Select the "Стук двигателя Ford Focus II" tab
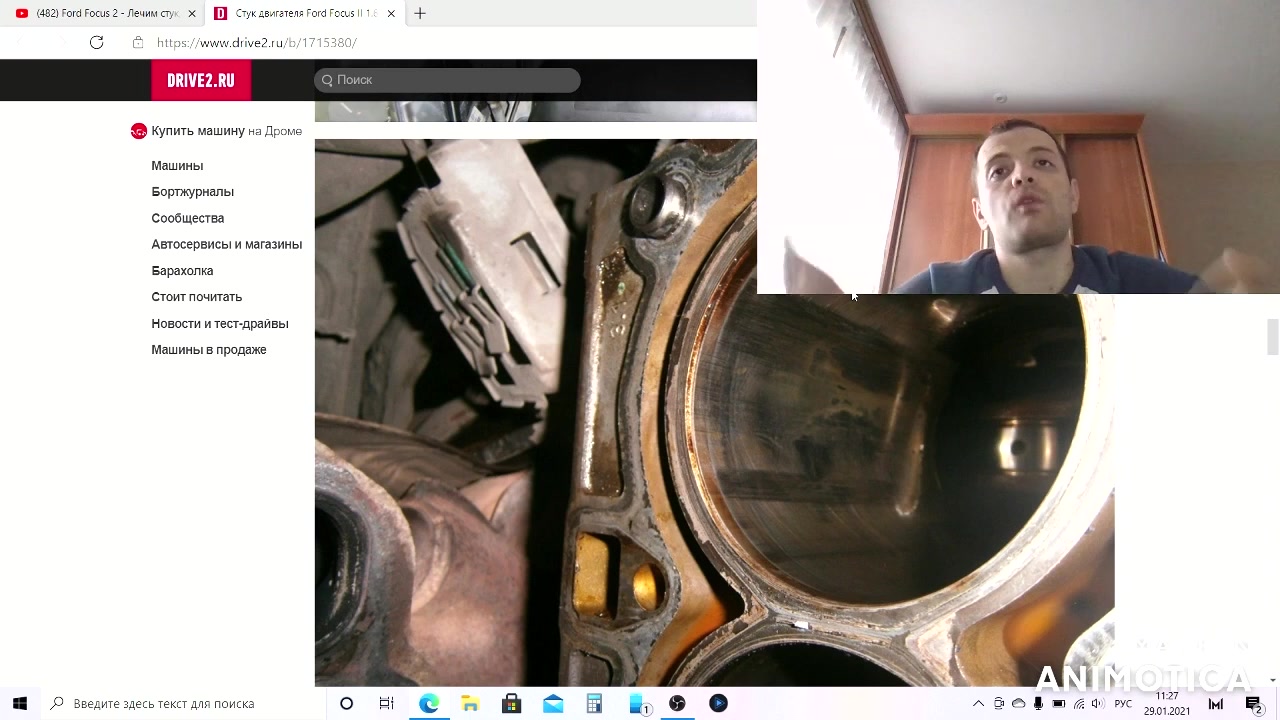This screenshot has height=720, width=1280. click(x=303, y=14)
